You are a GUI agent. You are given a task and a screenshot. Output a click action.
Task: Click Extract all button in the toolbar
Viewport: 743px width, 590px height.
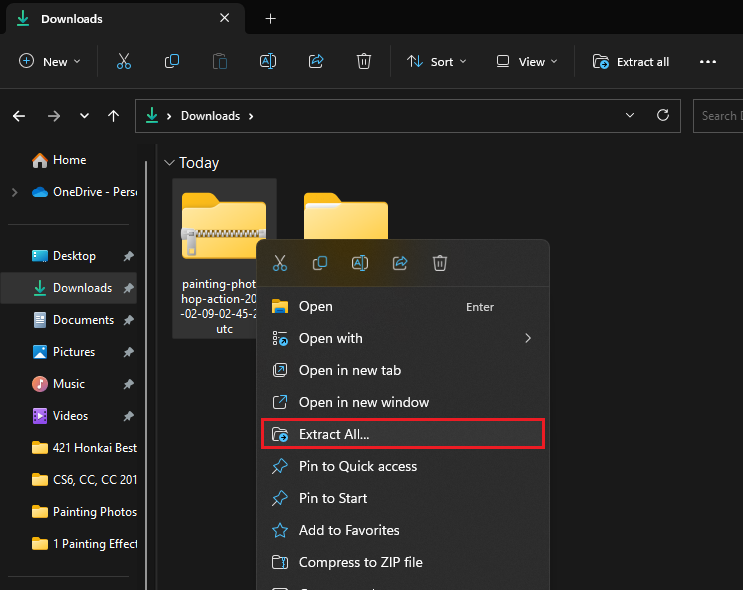click(631, 62)
